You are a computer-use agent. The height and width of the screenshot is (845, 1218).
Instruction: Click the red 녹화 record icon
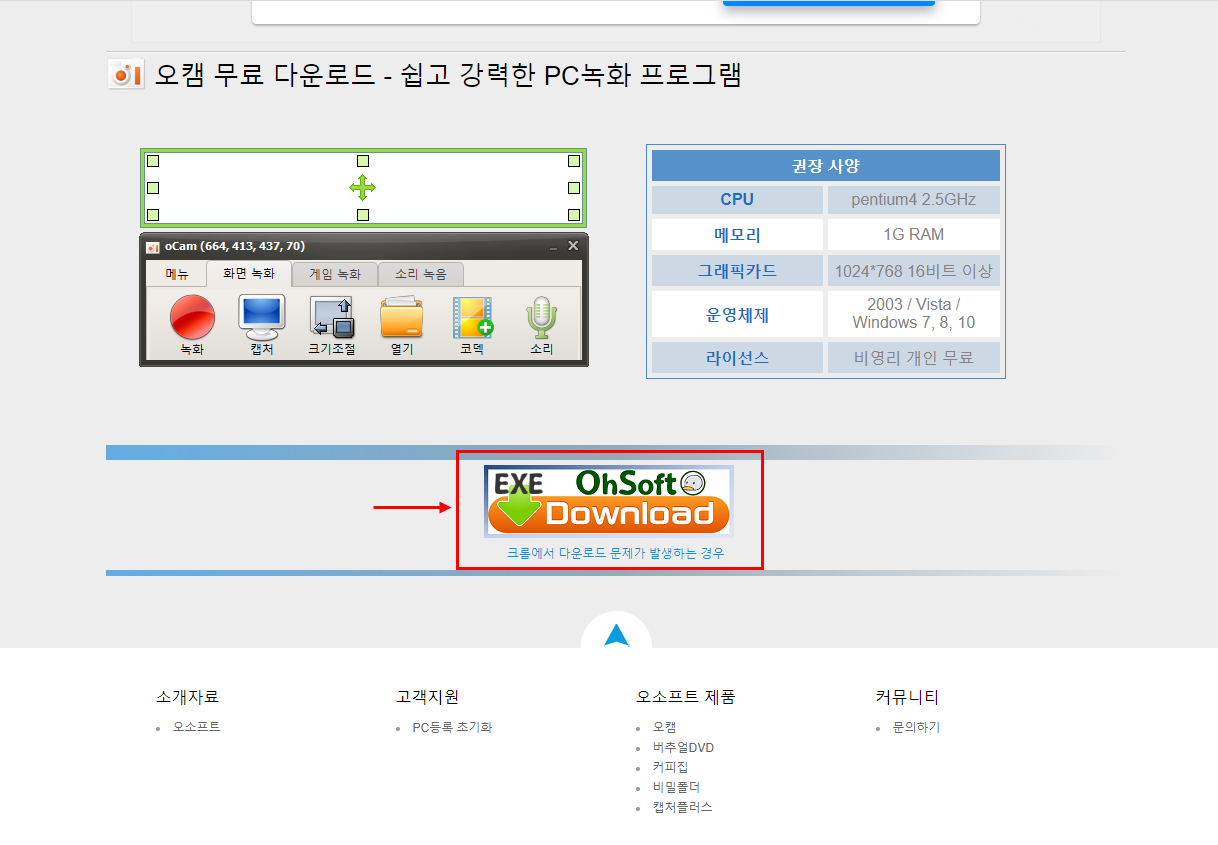[192, 319]
